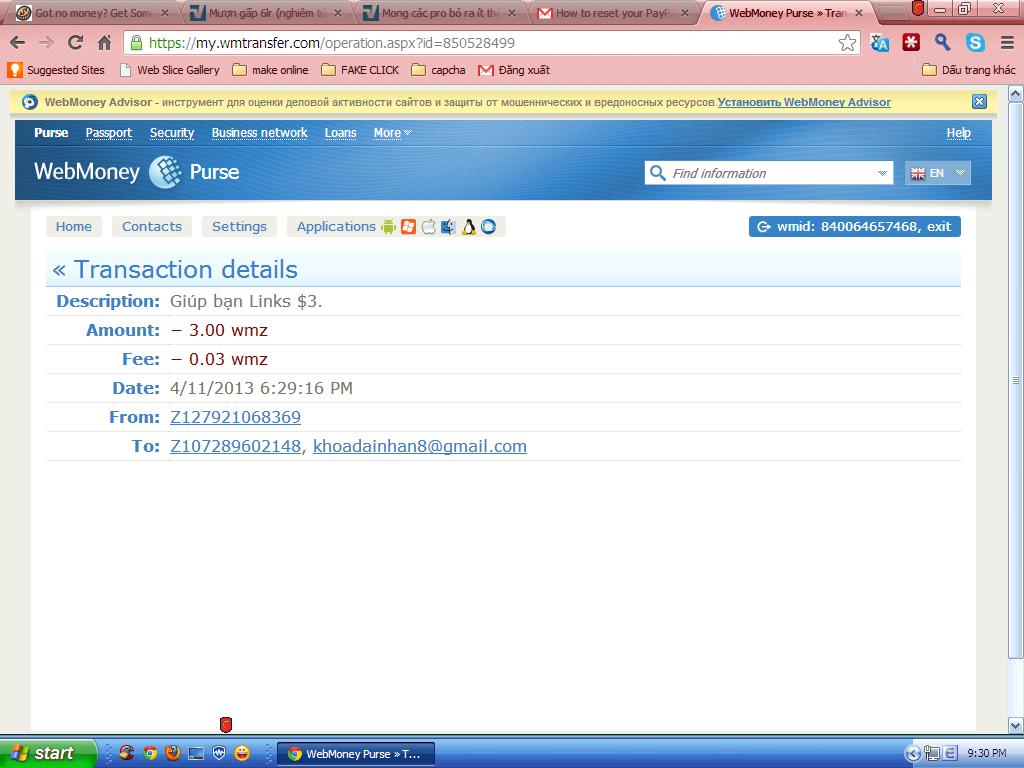Viewport: 1024px width, 768px height.
Task: Open the recipient purse Z107289602148 link
Action: pyautogui.click(x=235, y=446)
